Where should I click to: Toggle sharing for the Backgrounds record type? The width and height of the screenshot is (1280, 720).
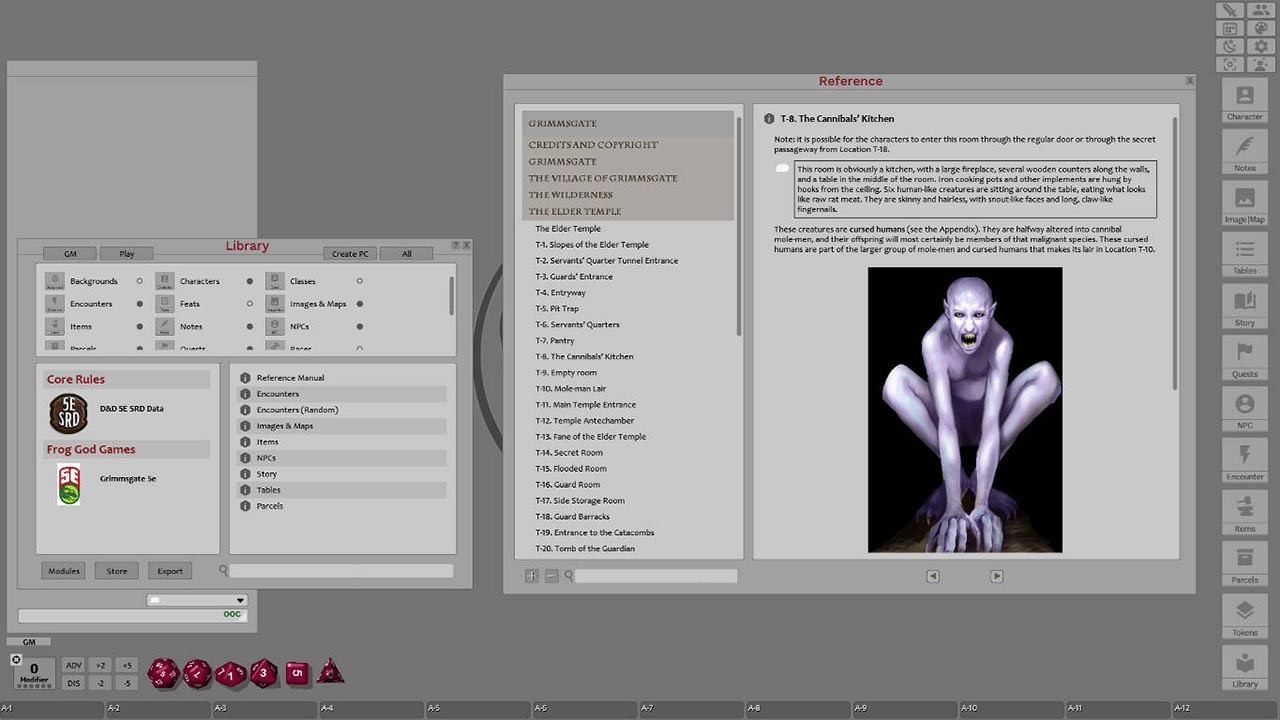pos(138,281)
